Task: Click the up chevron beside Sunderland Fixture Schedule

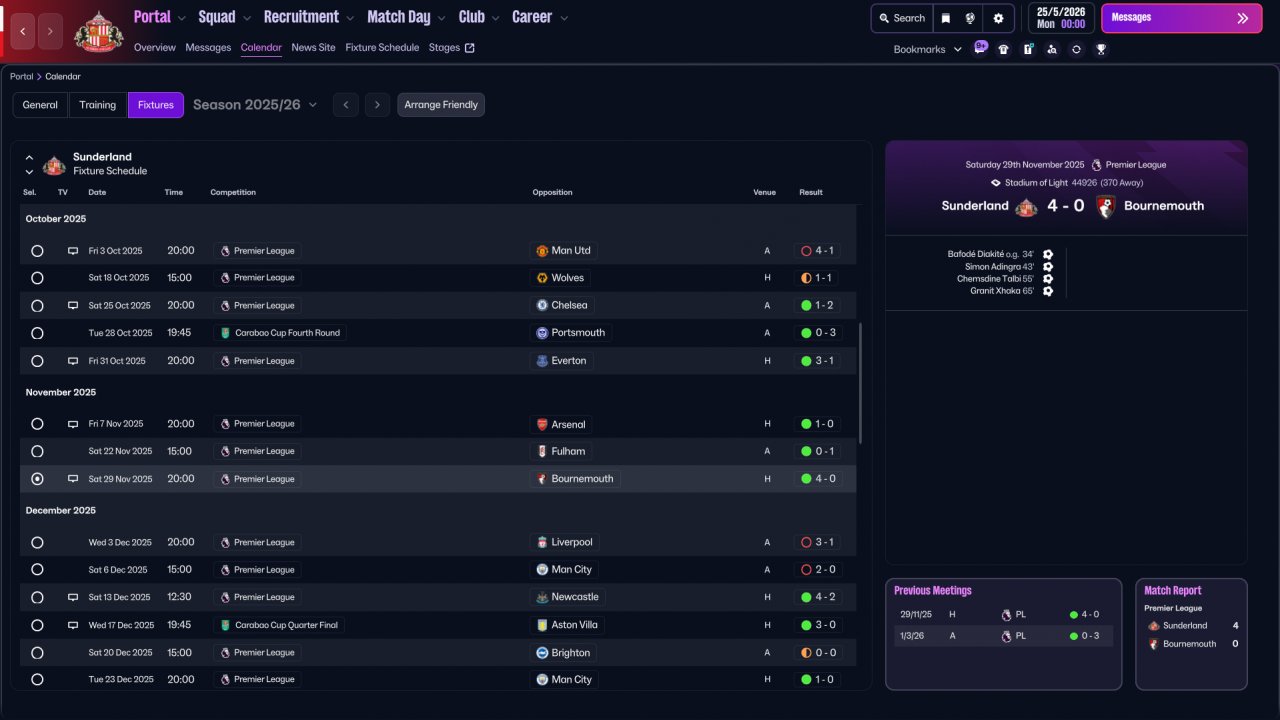Action: pyautogui.click(x=29, y=158)
